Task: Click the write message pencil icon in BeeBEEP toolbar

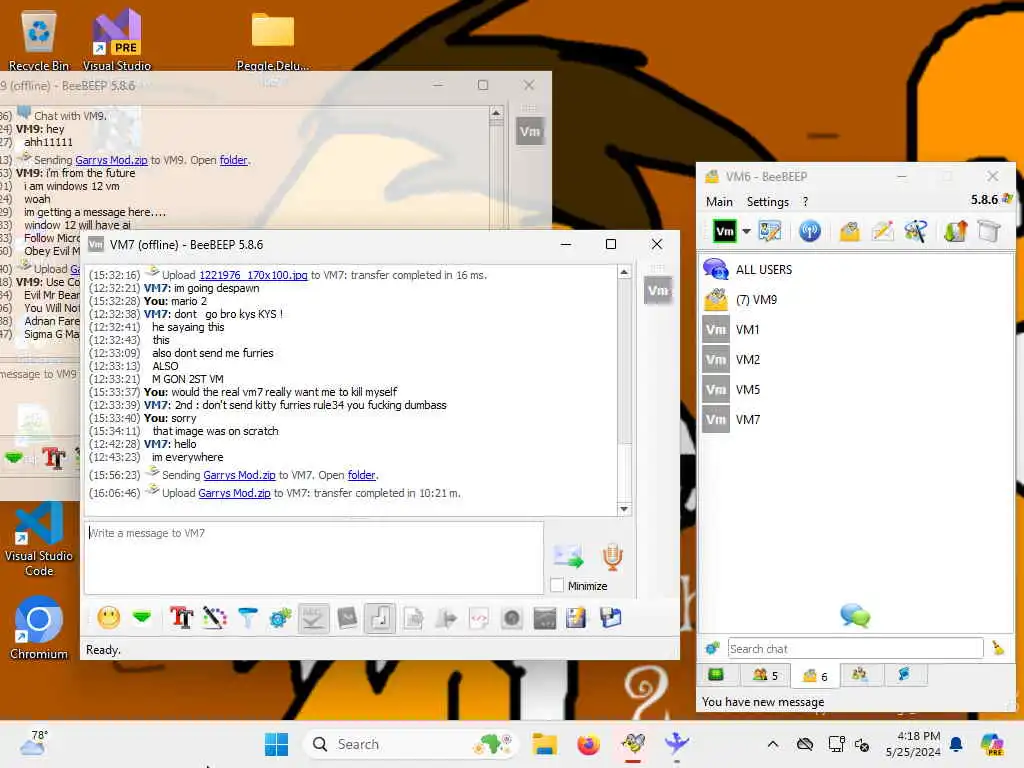Action: pos(882,231)
